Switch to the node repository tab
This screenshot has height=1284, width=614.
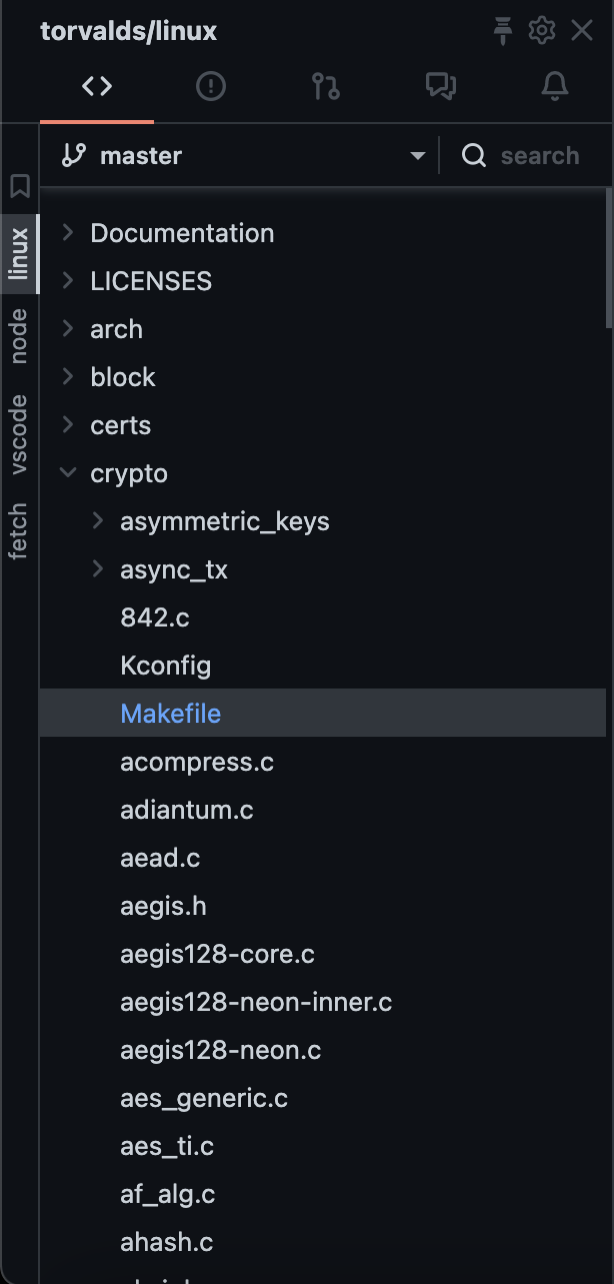click(19, 336)
